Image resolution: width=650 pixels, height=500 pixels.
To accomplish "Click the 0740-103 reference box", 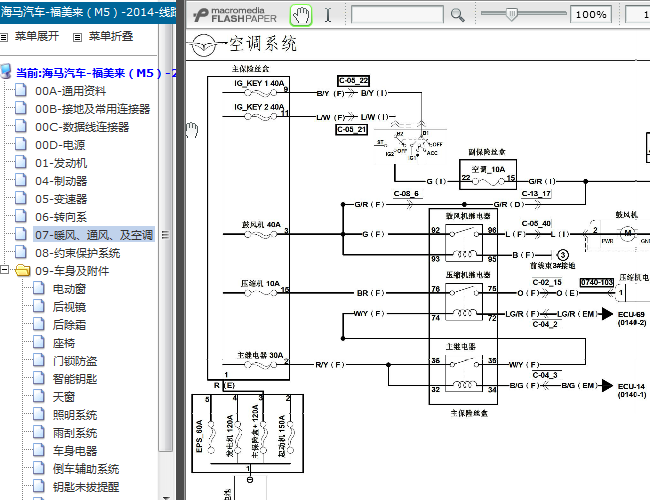I will pos(597,282).
